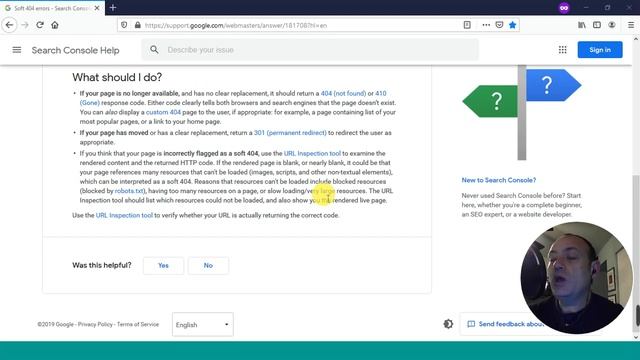Image resolution: width=640 pixels, height=360 pixels.
Task: Open the Terms of Service footer link
Action: [138, 324]
